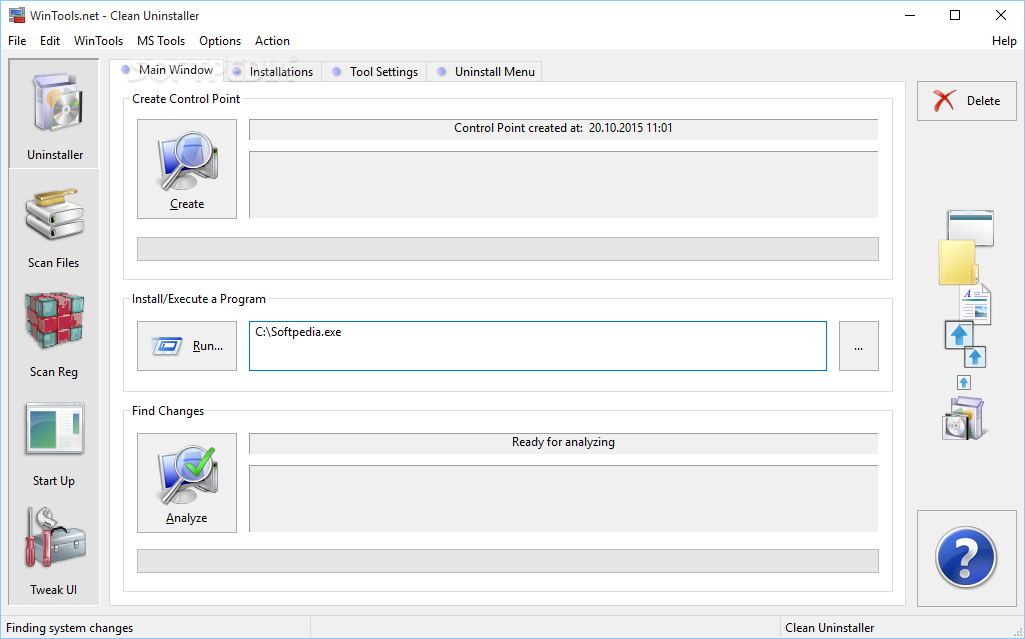Open the Uninstaller tool in the sidebar

(x=54, y=114)
